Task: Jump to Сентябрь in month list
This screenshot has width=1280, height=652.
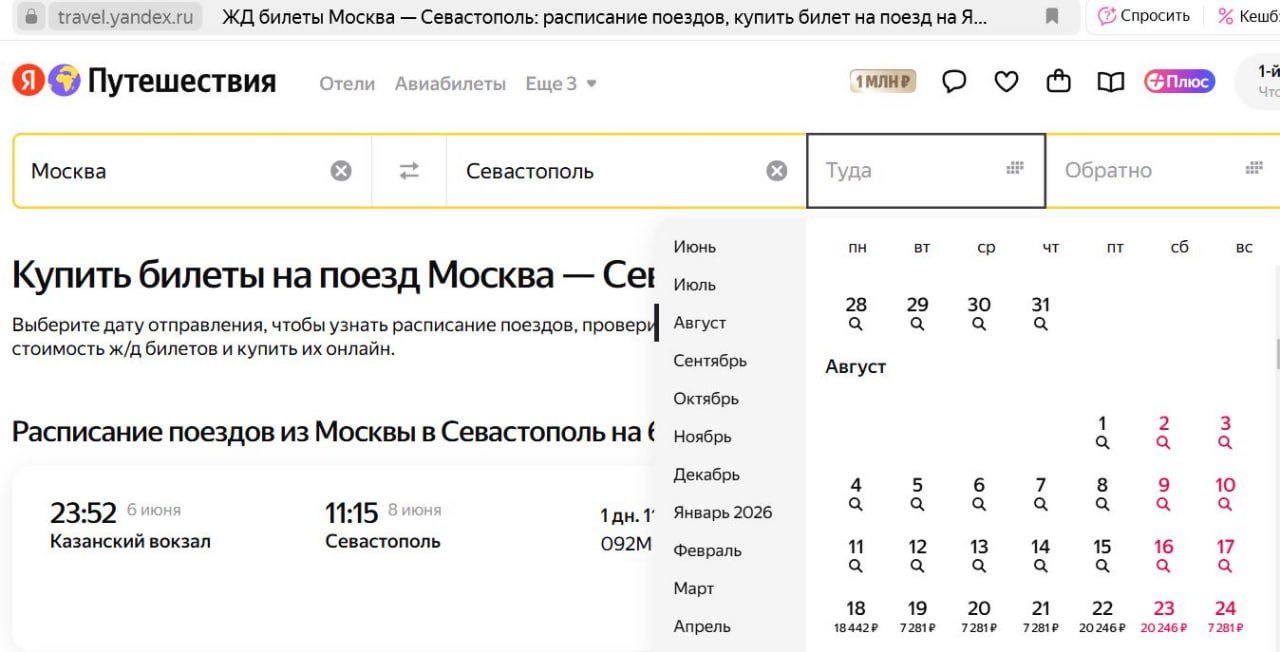Action: (x=710, y=361)
